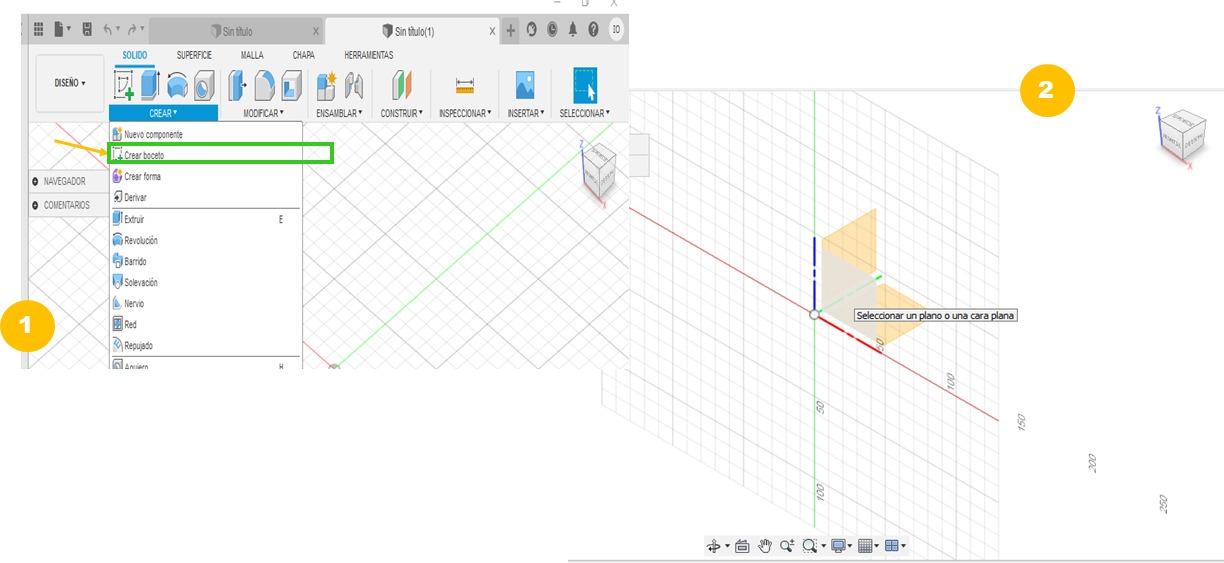Select the Shell tool icon

291,86
